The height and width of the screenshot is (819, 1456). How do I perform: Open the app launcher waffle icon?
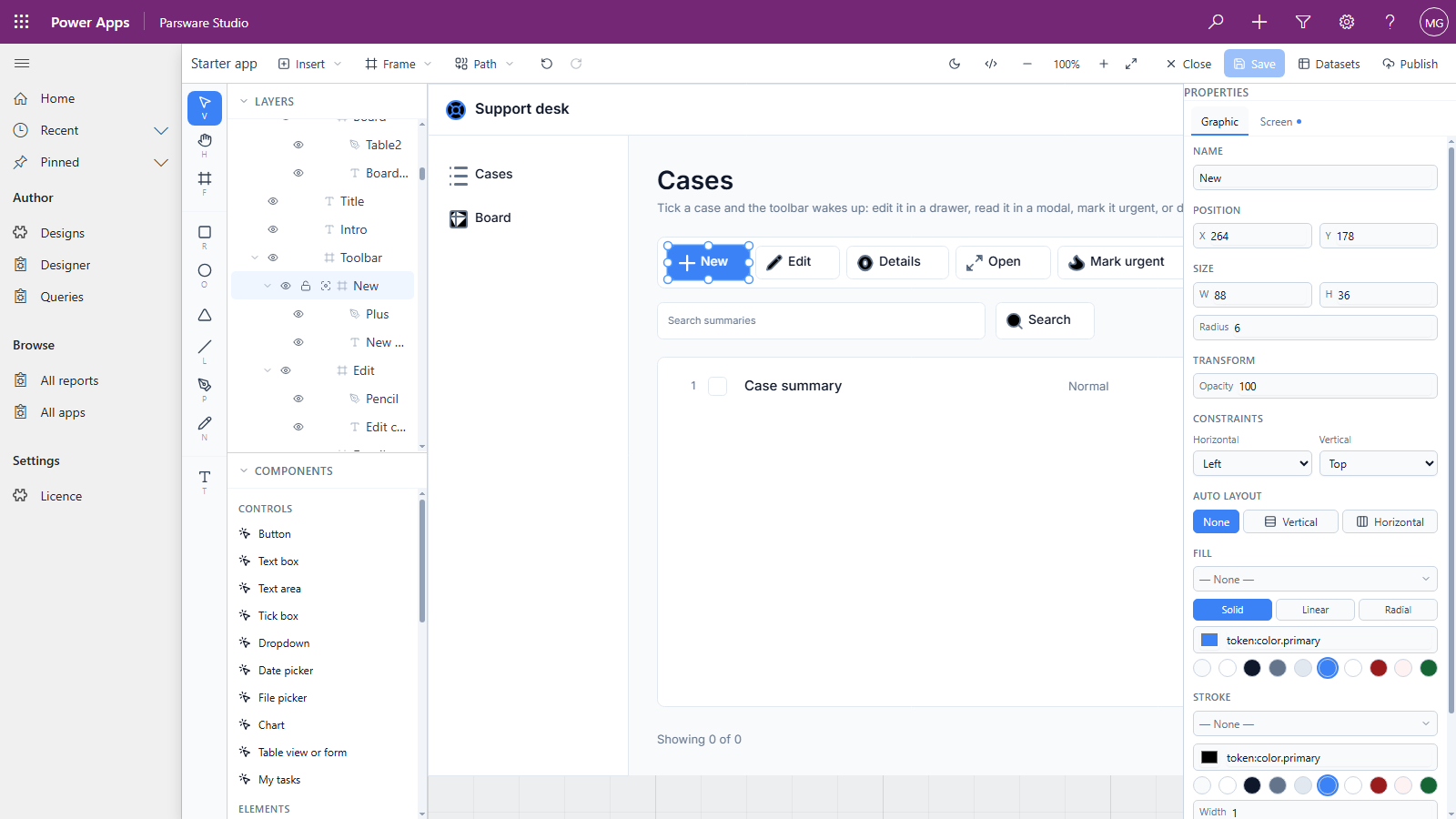pyautogui.click(x=22, y=22)
